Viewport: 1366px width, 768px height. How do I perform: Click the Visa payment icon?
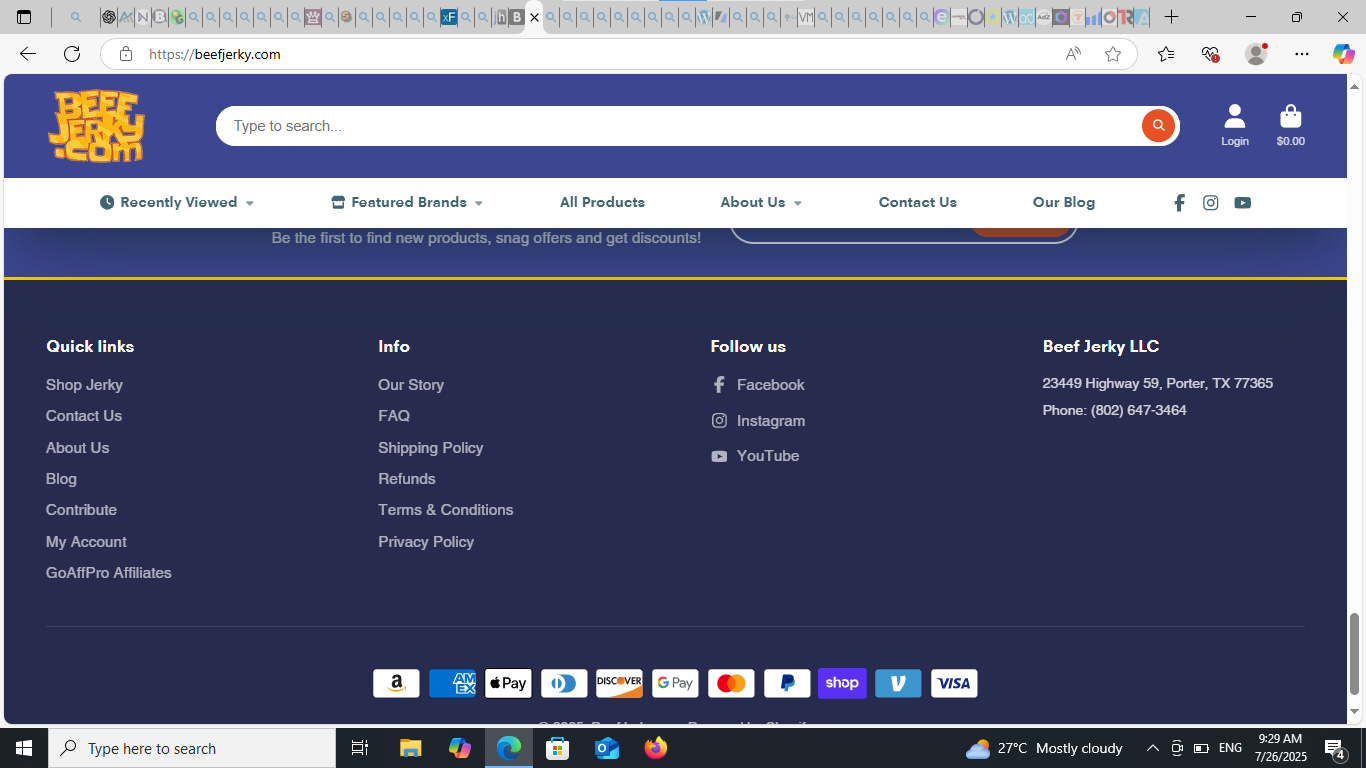(954, 683)
